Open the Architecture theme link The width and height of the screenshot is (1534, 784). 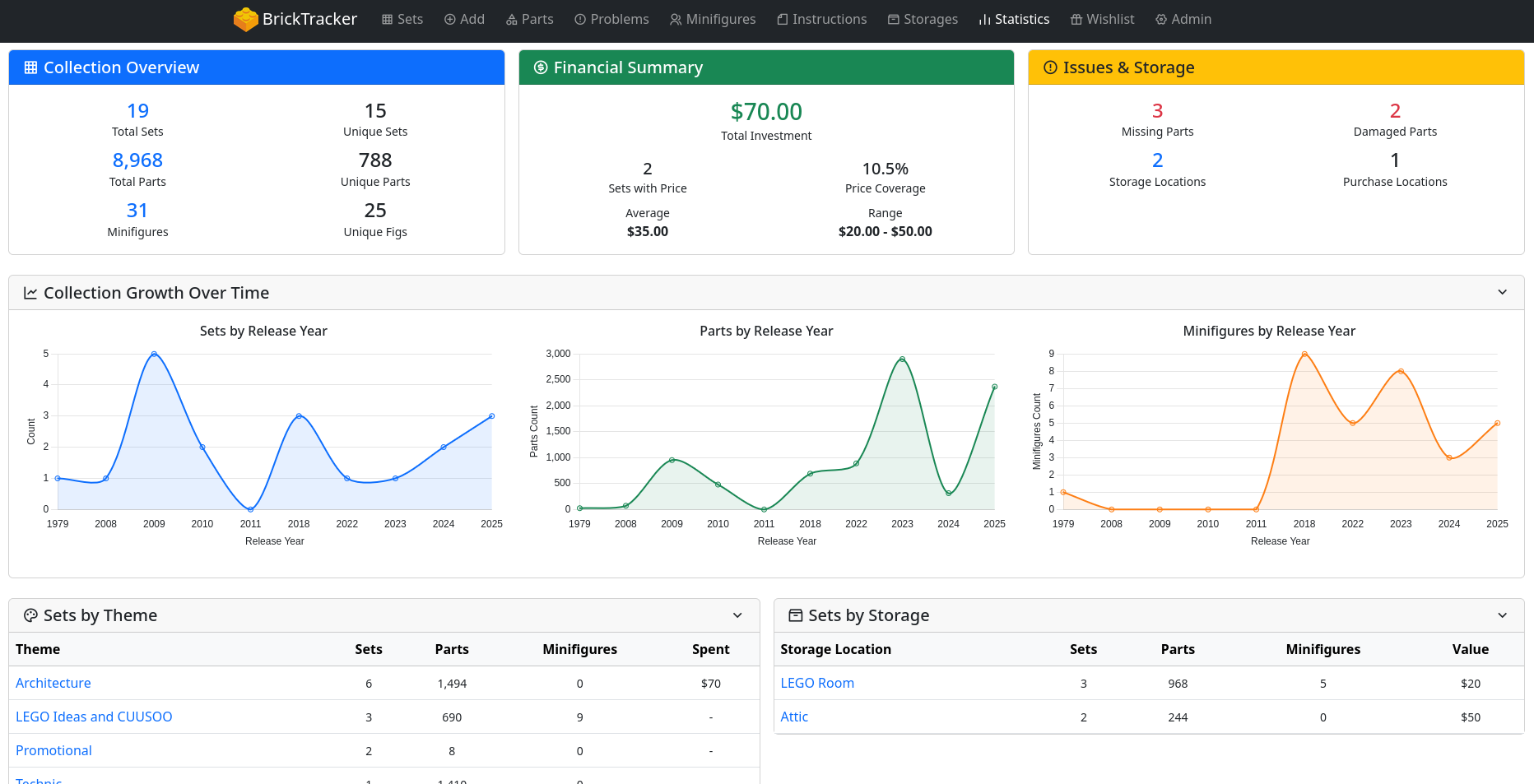[x=53, y=683]
